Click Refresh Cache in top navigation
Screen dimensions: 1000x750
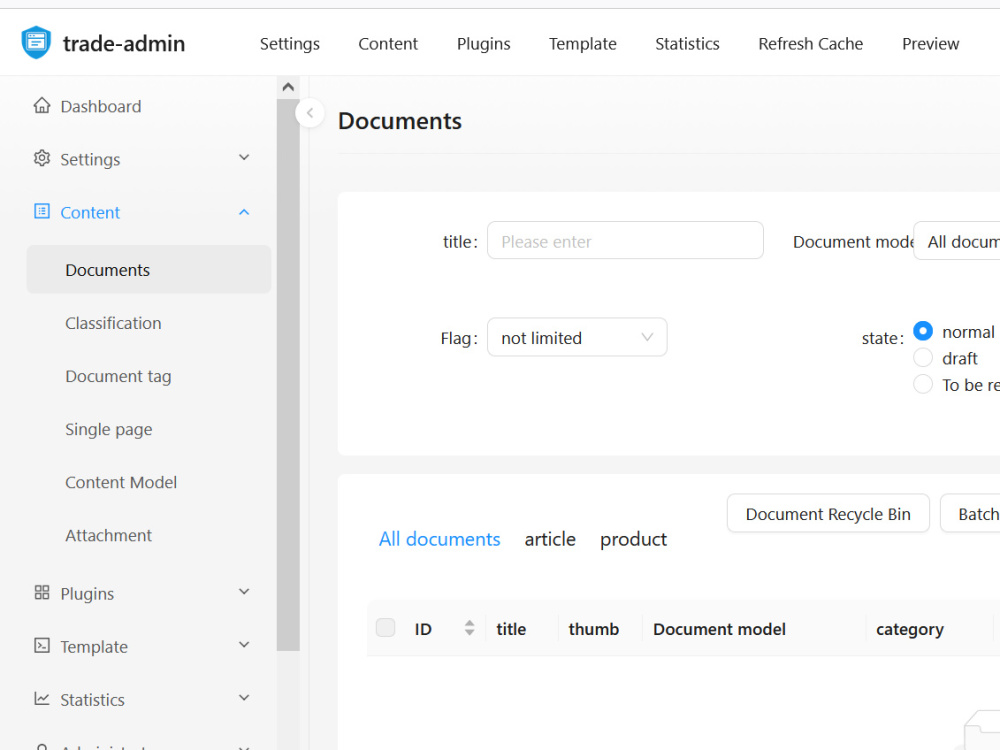coord(811,43)
